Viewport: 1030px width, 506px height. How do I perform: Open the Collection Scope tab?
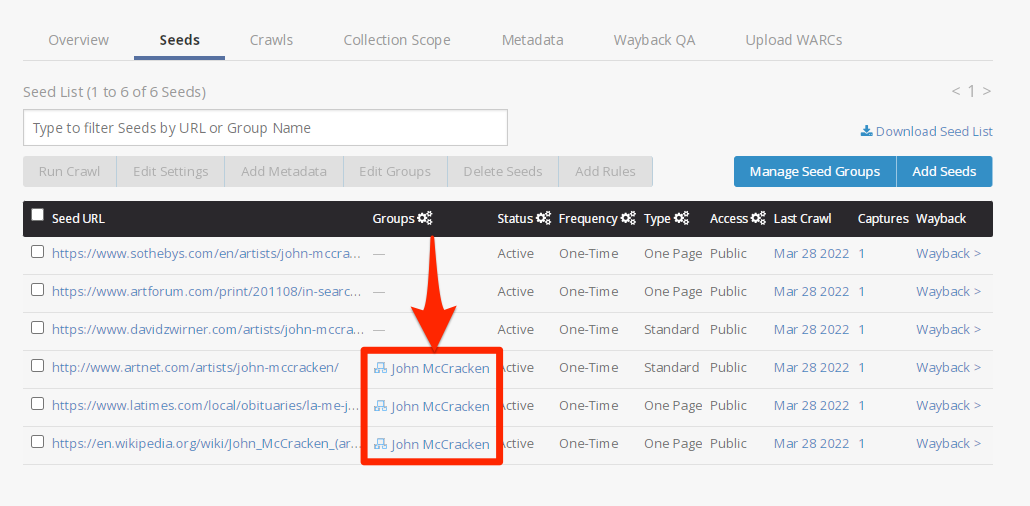pos(397,40)
